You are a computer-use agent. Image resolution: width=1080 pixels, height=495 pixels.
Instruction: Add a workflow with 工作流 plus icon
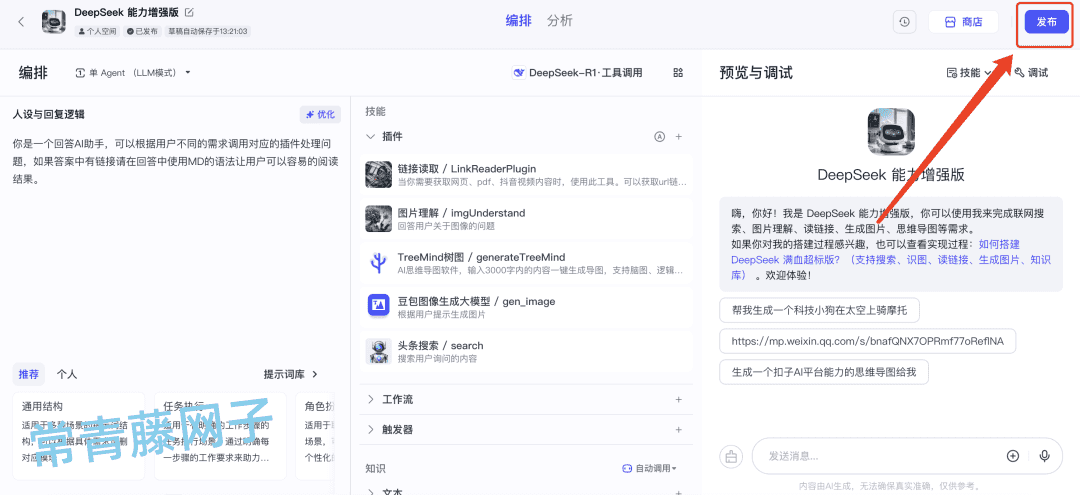678,400
